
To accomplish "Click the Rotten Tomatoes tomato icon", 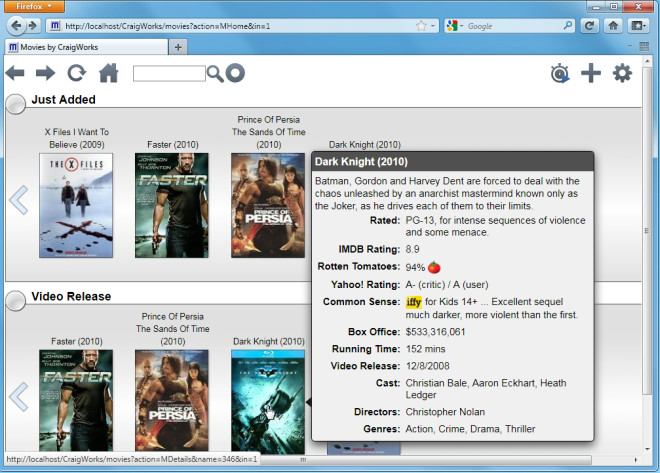I will (434, 267).
